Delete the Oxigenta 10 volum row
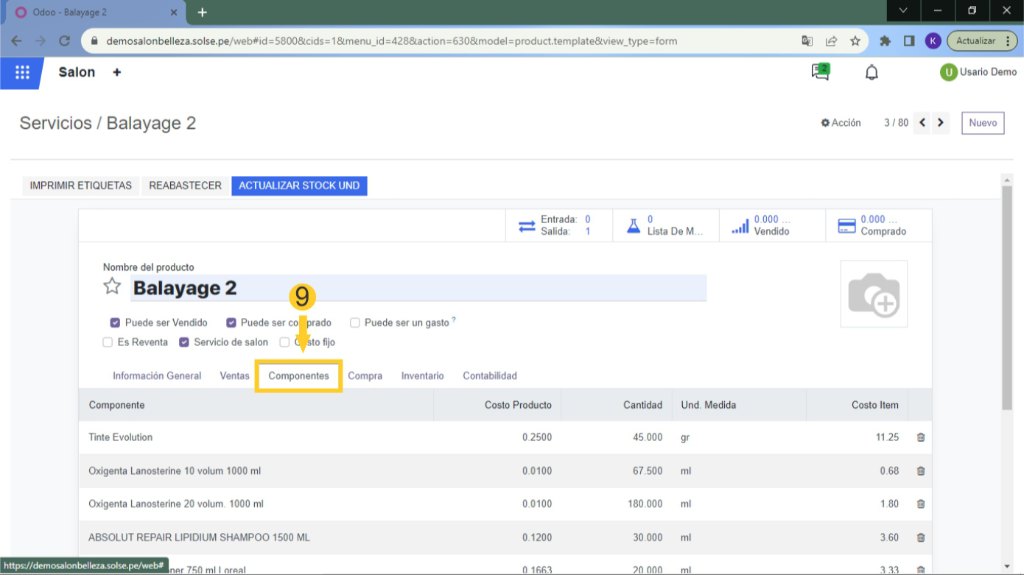 920,471
